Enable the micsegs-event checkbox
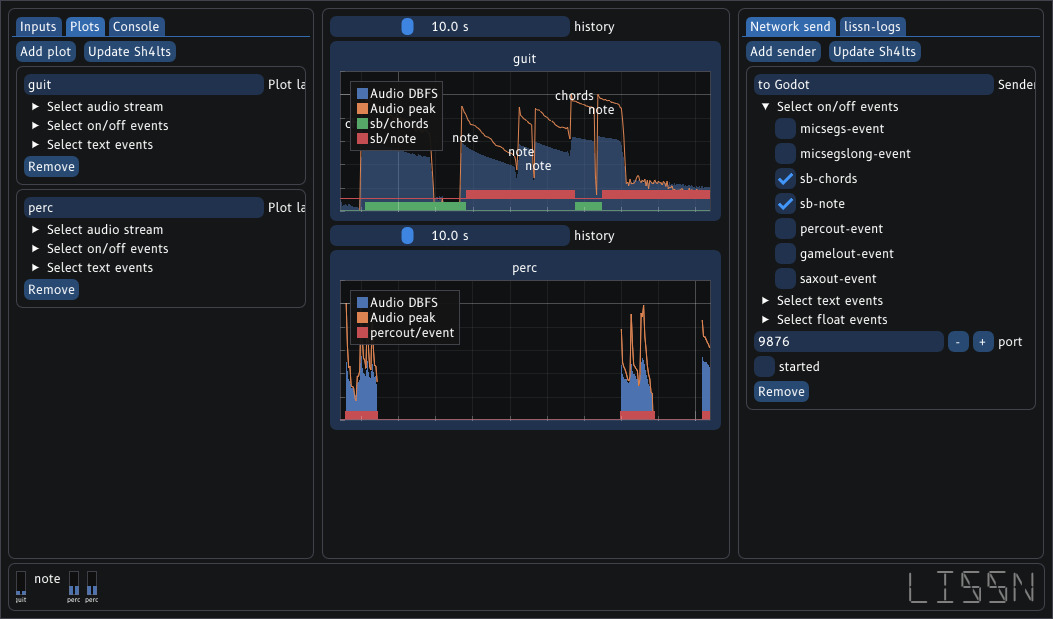 [x=785, y=128]
